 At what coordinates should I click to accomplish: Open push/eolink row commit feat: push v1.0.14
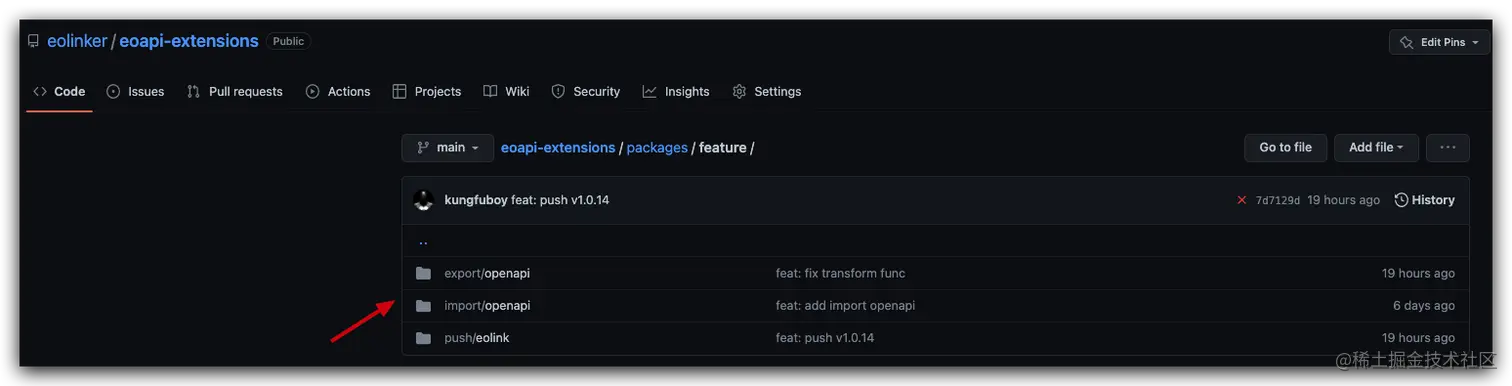tap(825, 338)
